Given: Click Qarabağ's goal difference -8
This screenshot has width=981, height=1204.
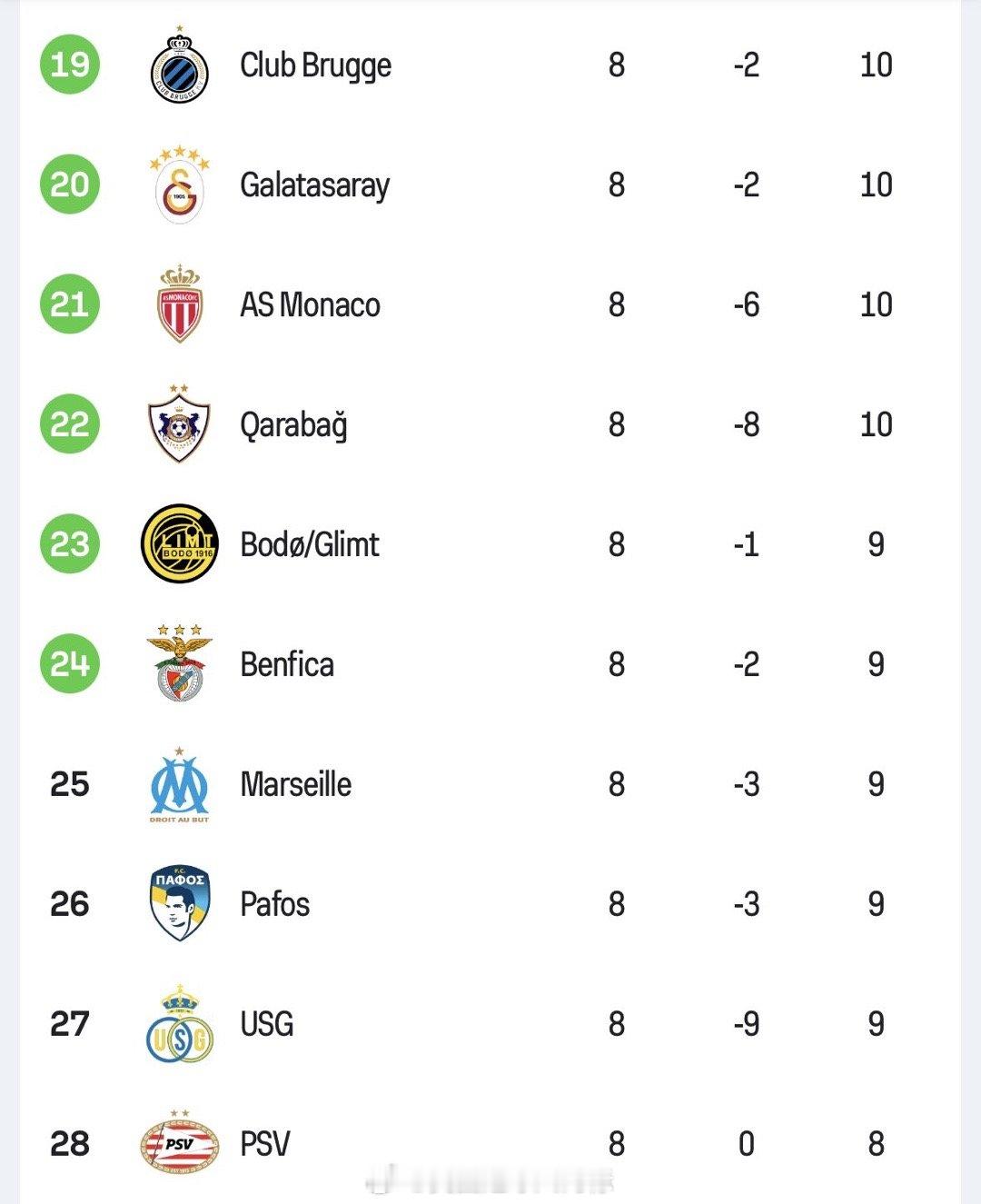Looking at the screenshot, I should 746,424.
